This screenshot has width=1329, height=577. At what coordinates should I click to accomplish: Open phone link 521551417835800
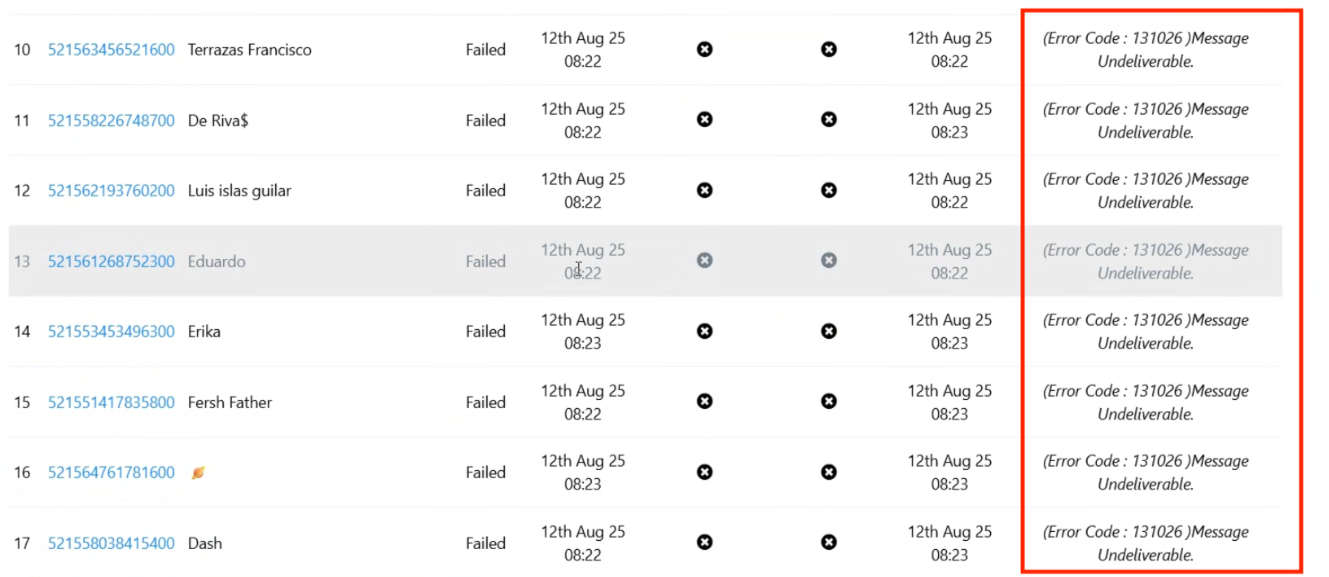point(111,403)
